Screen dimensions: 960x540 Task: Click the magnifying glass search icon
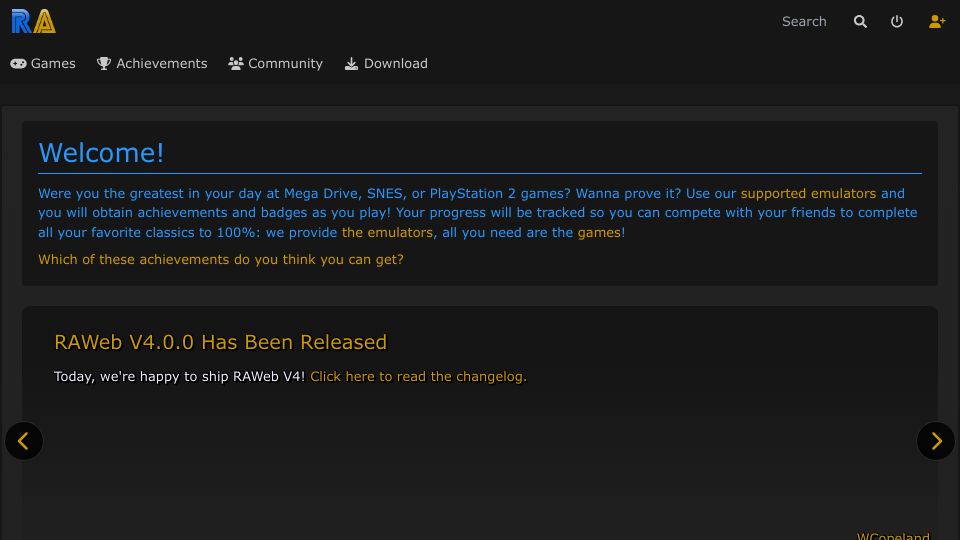860,21
